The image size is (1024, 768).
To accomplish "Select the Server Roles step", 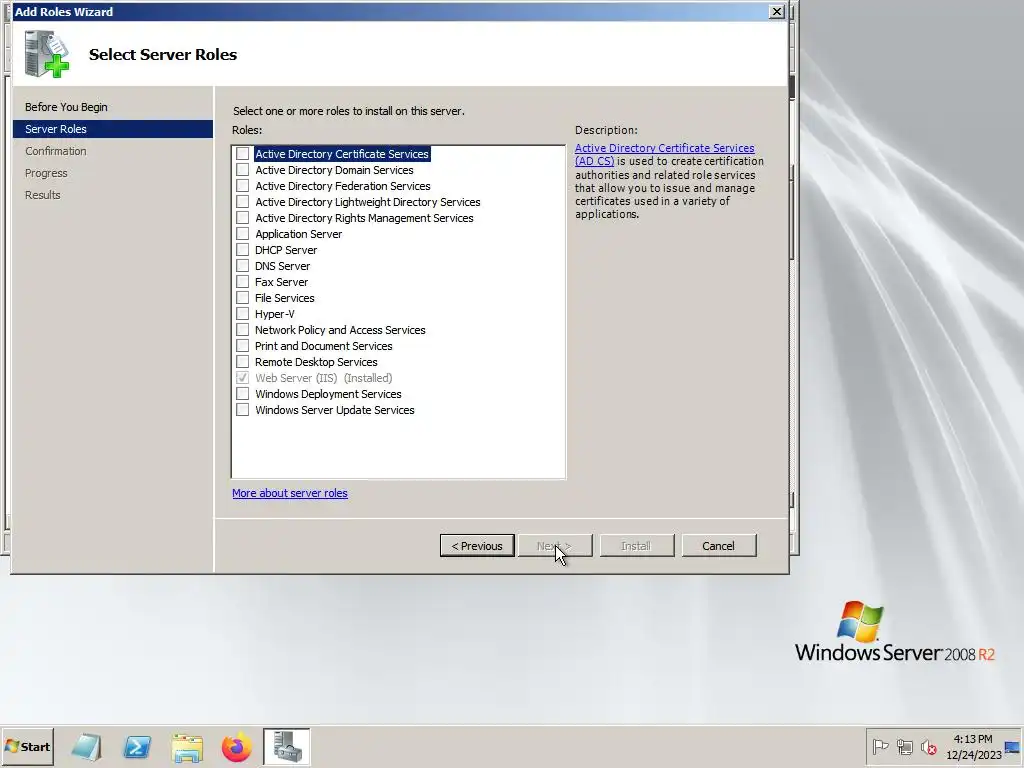I will 112,129.
